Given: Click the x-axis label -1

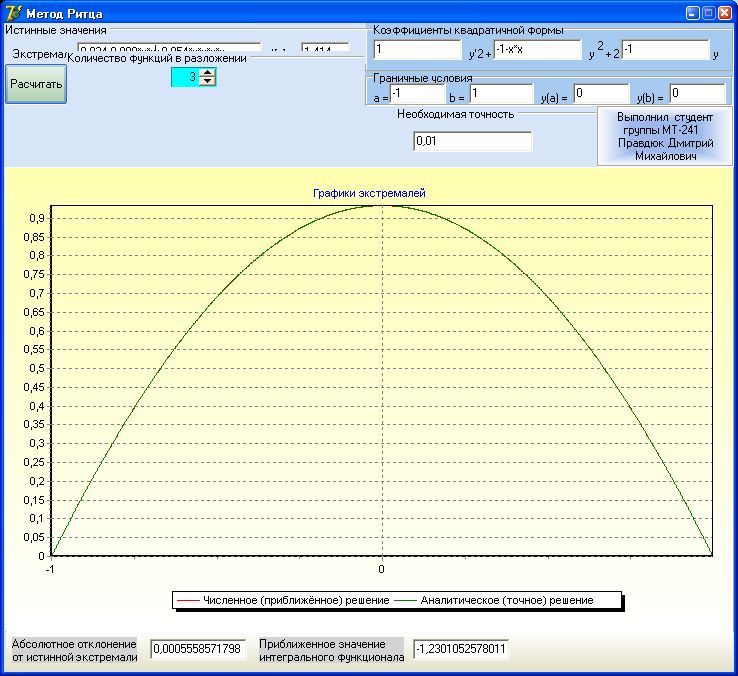Looking at the screenshot, I should (x=50, y=569).
